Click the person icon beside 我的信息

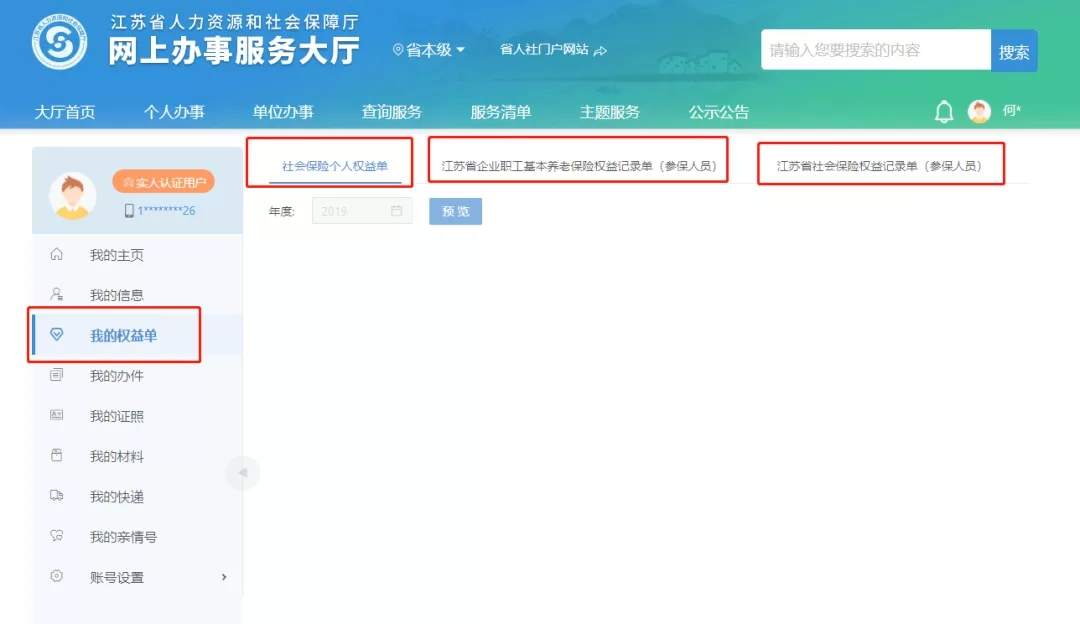(57, 295)
